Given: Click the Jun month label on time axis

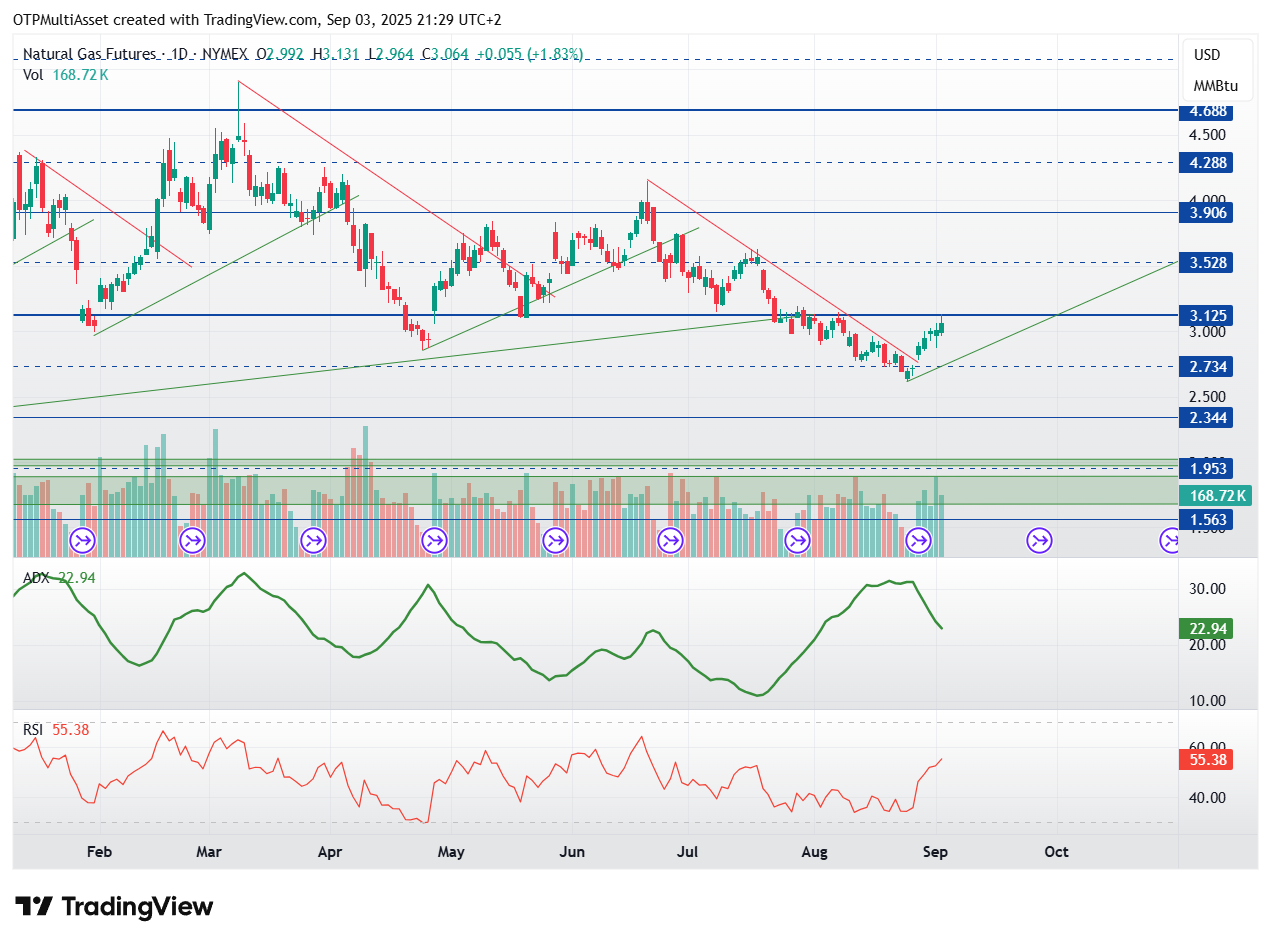Looking at the screenshot, I should (x=572, y=852).
